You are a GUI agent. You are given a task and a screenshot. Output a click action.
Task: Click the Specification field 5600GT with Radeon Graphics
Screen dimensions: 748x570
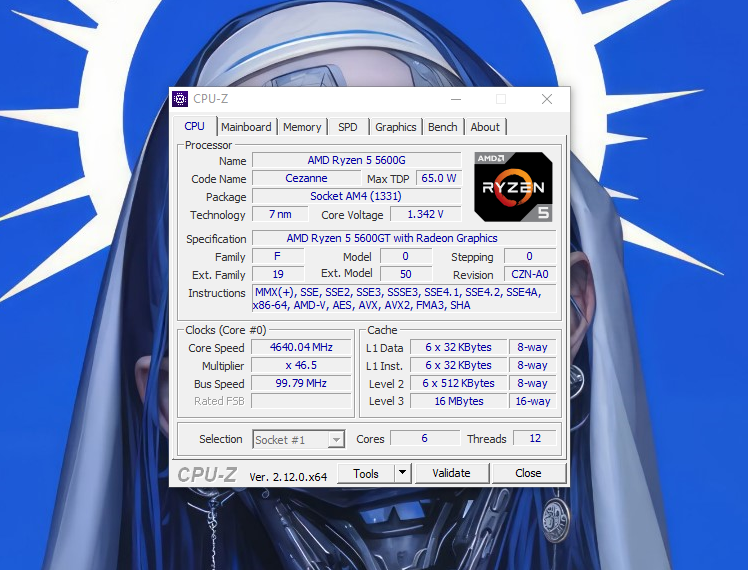(x=404, y=238)
